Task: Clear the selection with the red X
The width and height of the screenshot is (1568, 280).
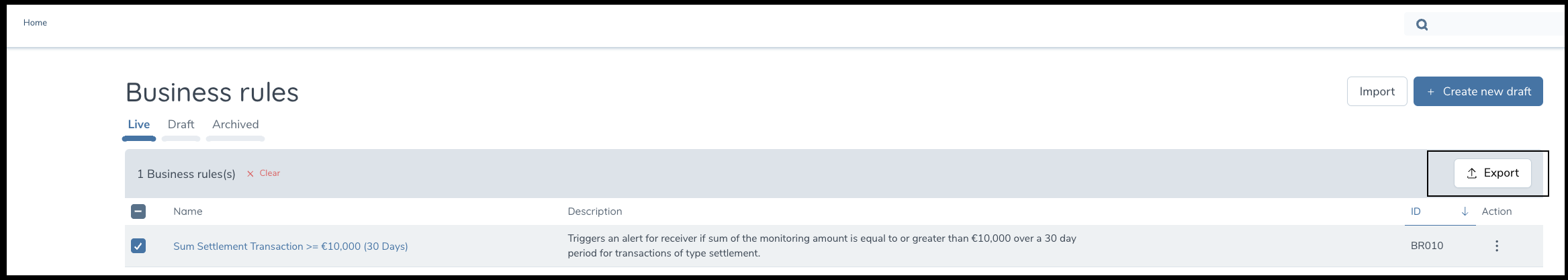Action: [263, 173]
